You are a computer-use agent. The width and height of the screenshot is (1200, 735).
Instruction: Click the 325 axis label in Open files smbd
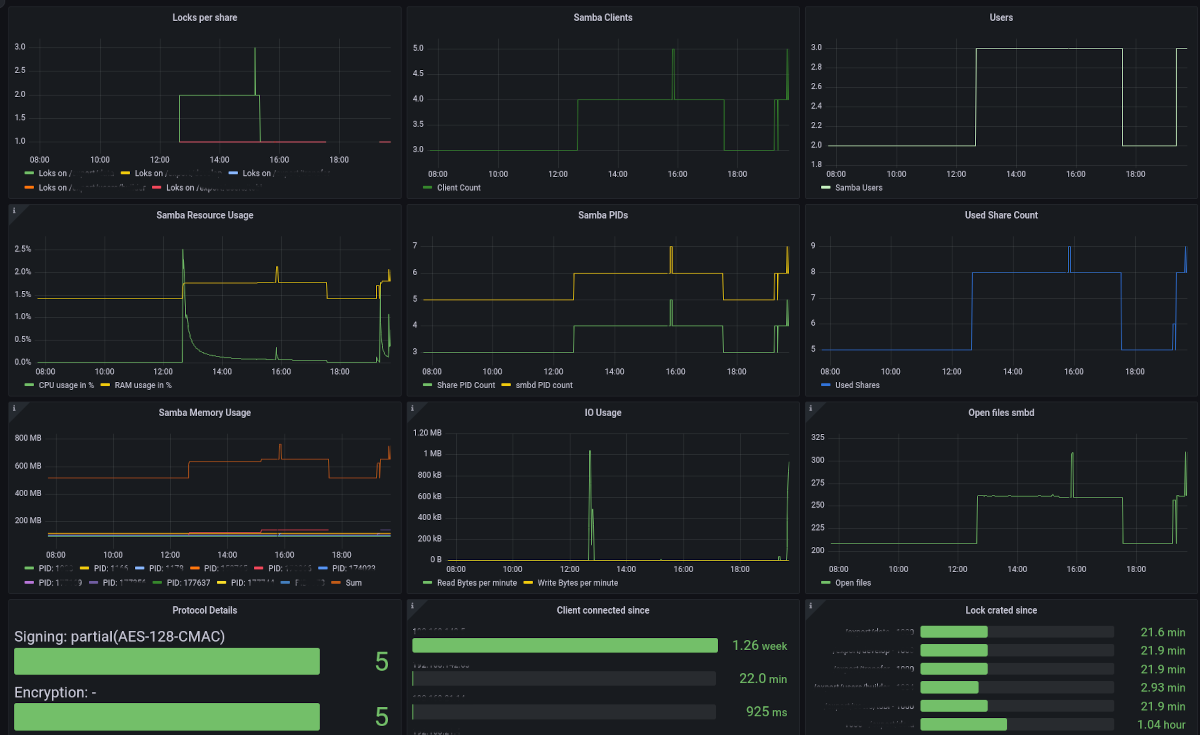pyautogui.click(x=817, y=438)
